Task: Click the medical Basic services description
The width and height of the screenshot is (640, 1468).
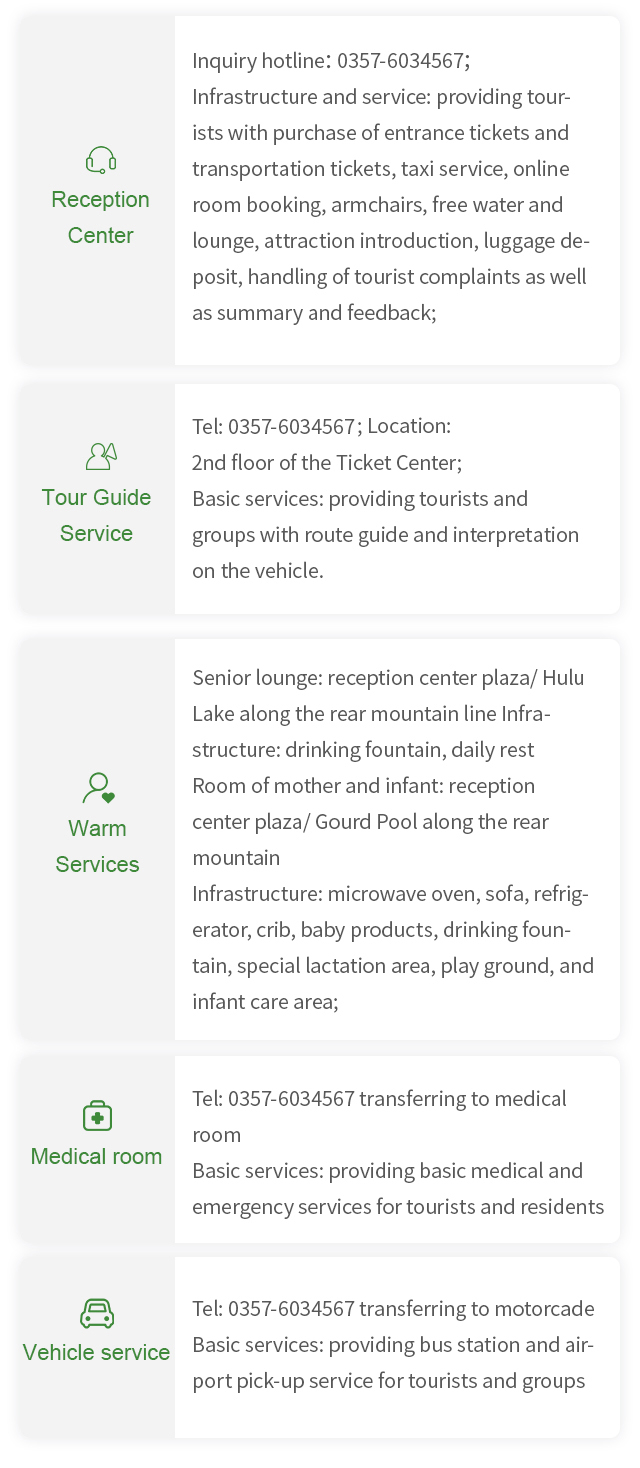Action: pos(397,1189)
